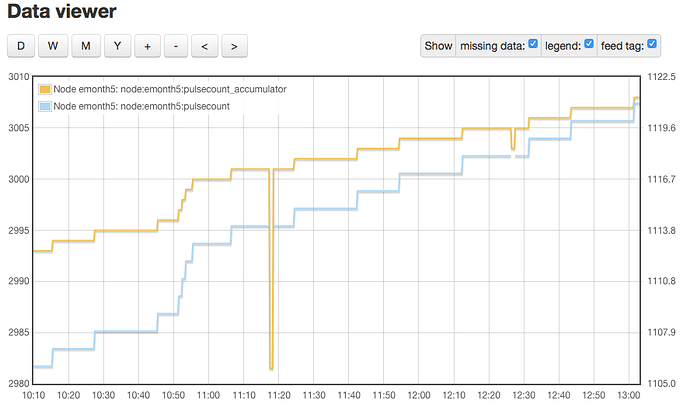Viewport: 690px width, 414px height.
Task: Click x-axis label 12:30
Action: click(524, 395)
